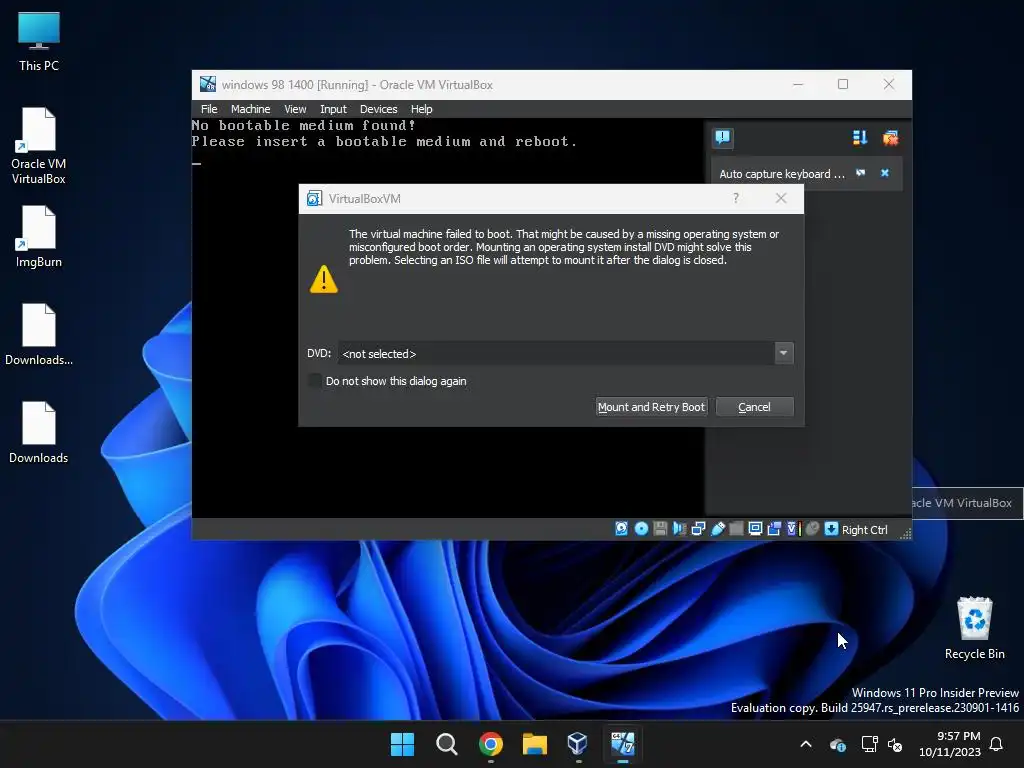1024x768 pixels.
Task: Open taskbar Search
Action: (x=447, y=744)
